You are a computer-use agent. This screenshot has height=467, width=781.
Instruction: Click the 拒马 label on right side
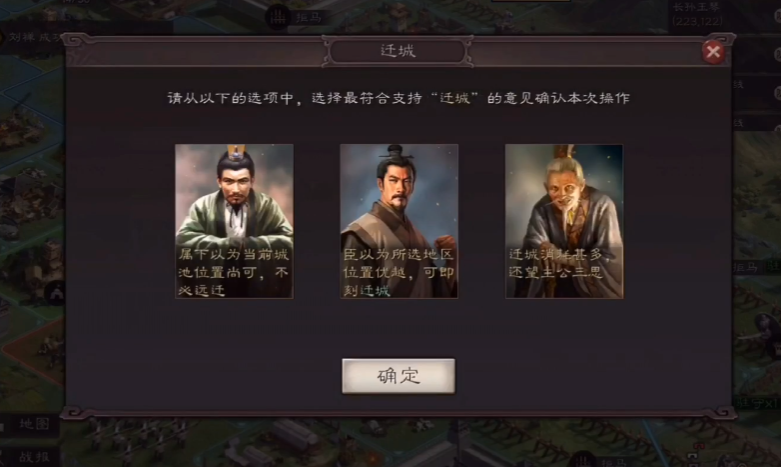tap(746, 268)
